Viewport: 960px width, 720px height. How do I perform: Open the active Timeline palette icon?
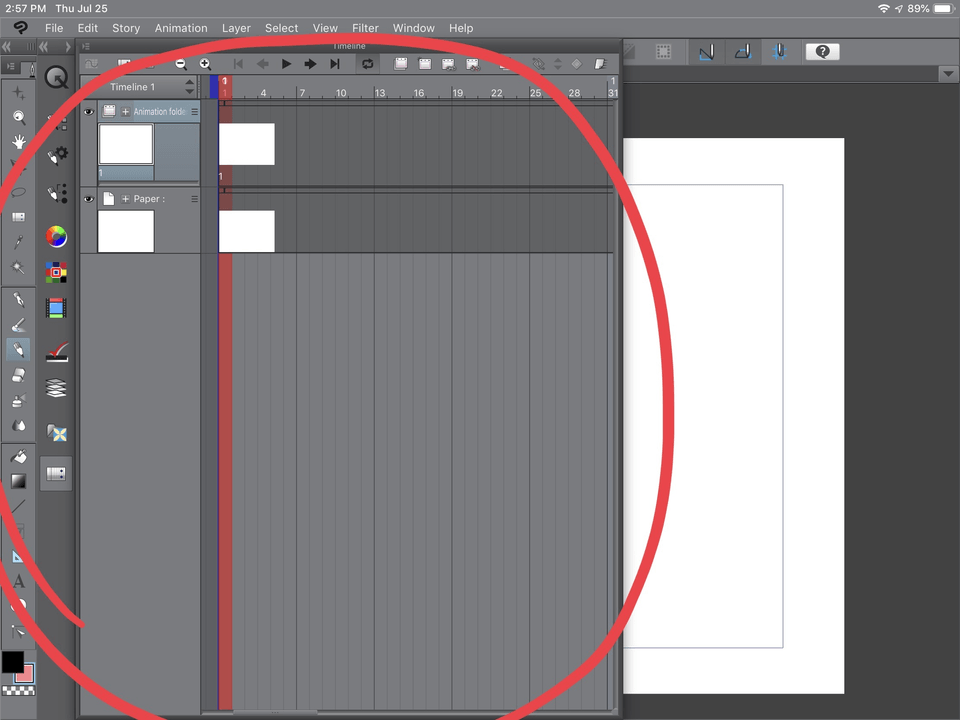[56, 473]
